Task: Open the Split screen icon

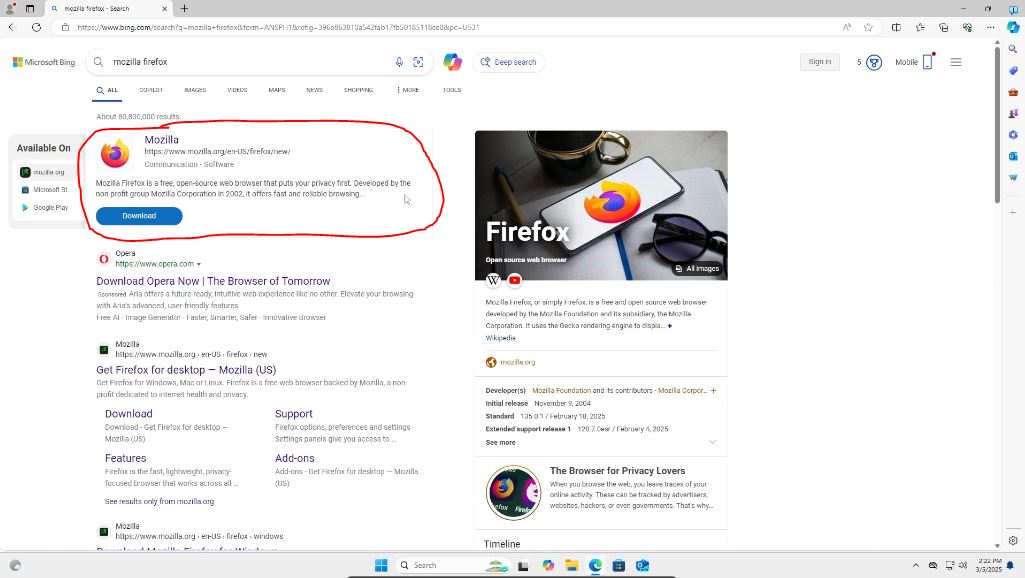Action: click(x=896, y=27)
